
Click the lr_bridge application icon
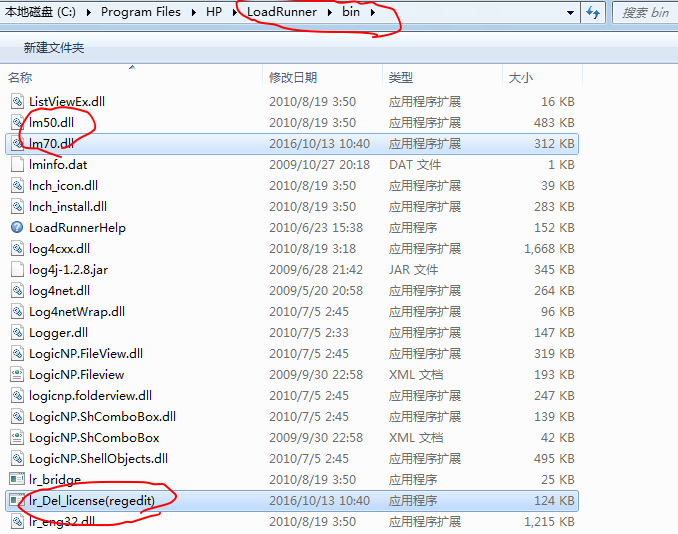pos(17,479)
